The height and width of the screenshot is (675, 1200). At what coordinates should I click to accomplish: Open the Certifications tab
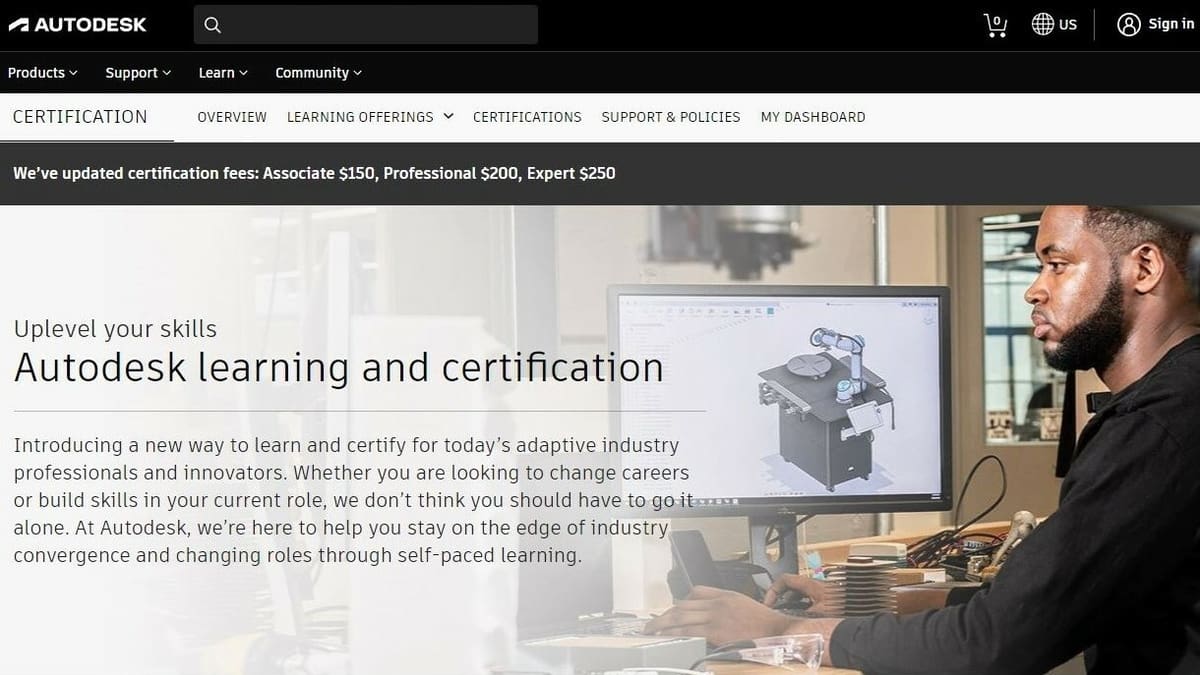[x=527, y=117]
